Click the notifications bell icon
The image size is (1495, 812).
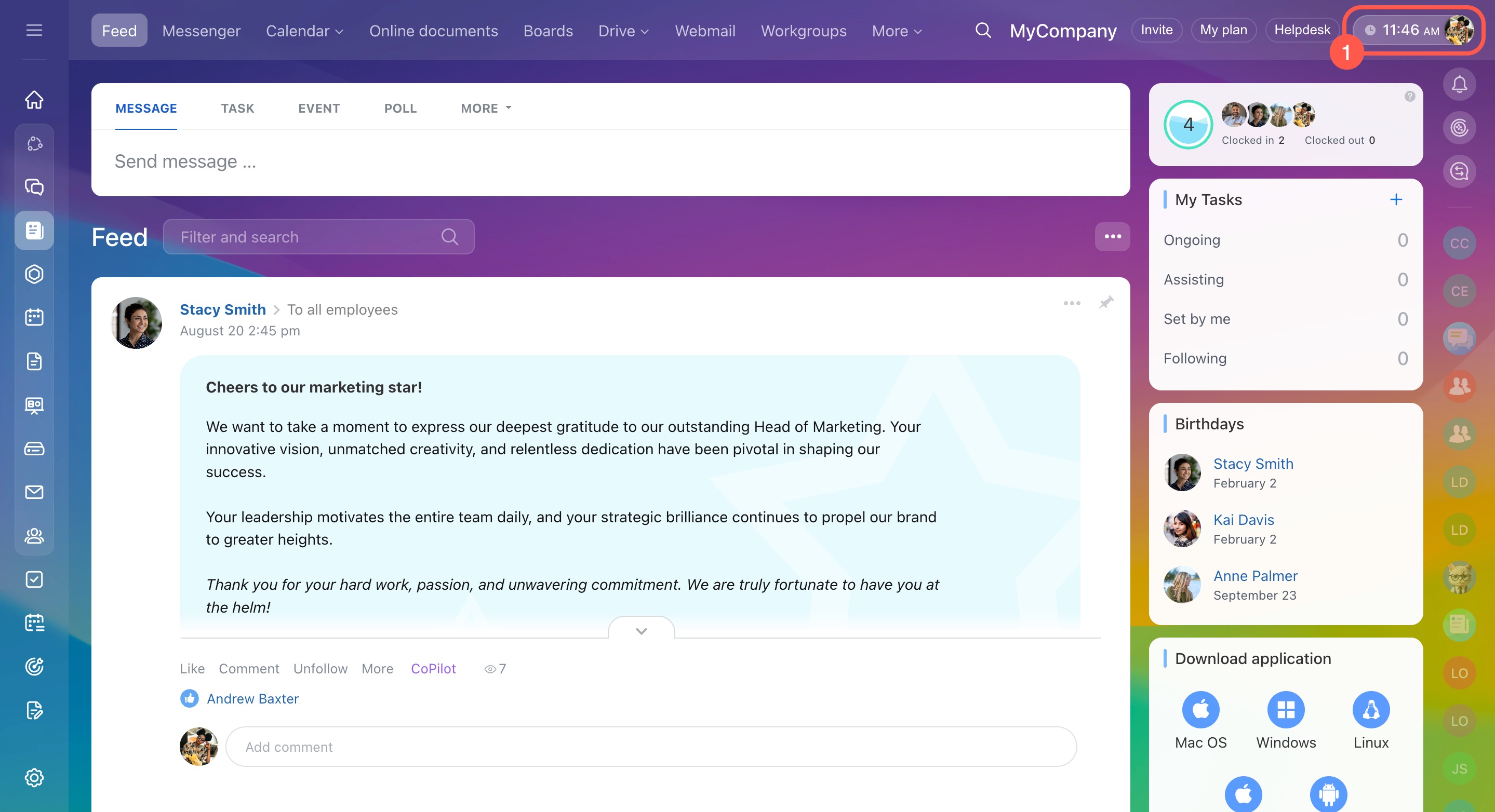pyautogui.click(x=1459, y=85)
